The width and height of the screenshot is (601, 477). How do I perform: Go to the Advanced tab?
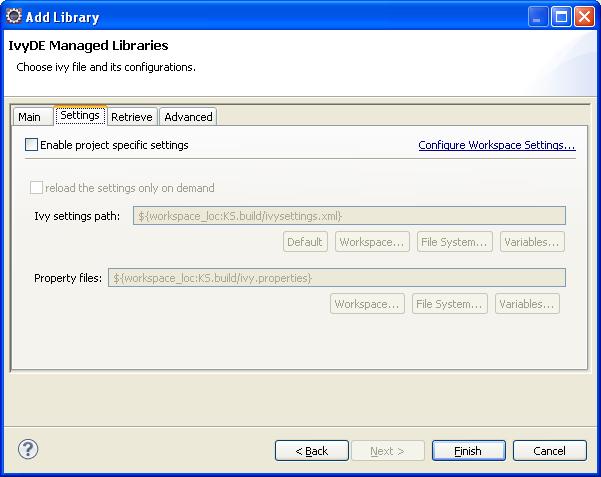(188, 117)
